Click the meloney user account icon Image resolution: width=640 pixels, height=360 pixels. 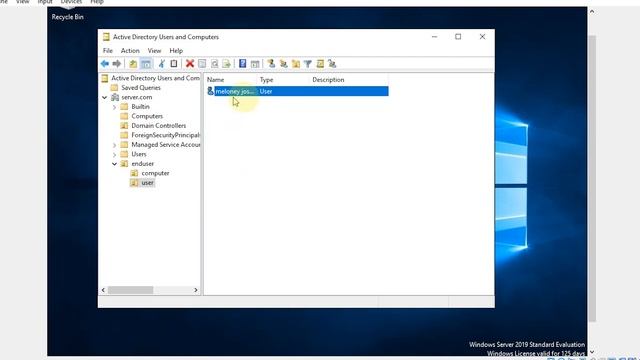[x=210, y=91]
